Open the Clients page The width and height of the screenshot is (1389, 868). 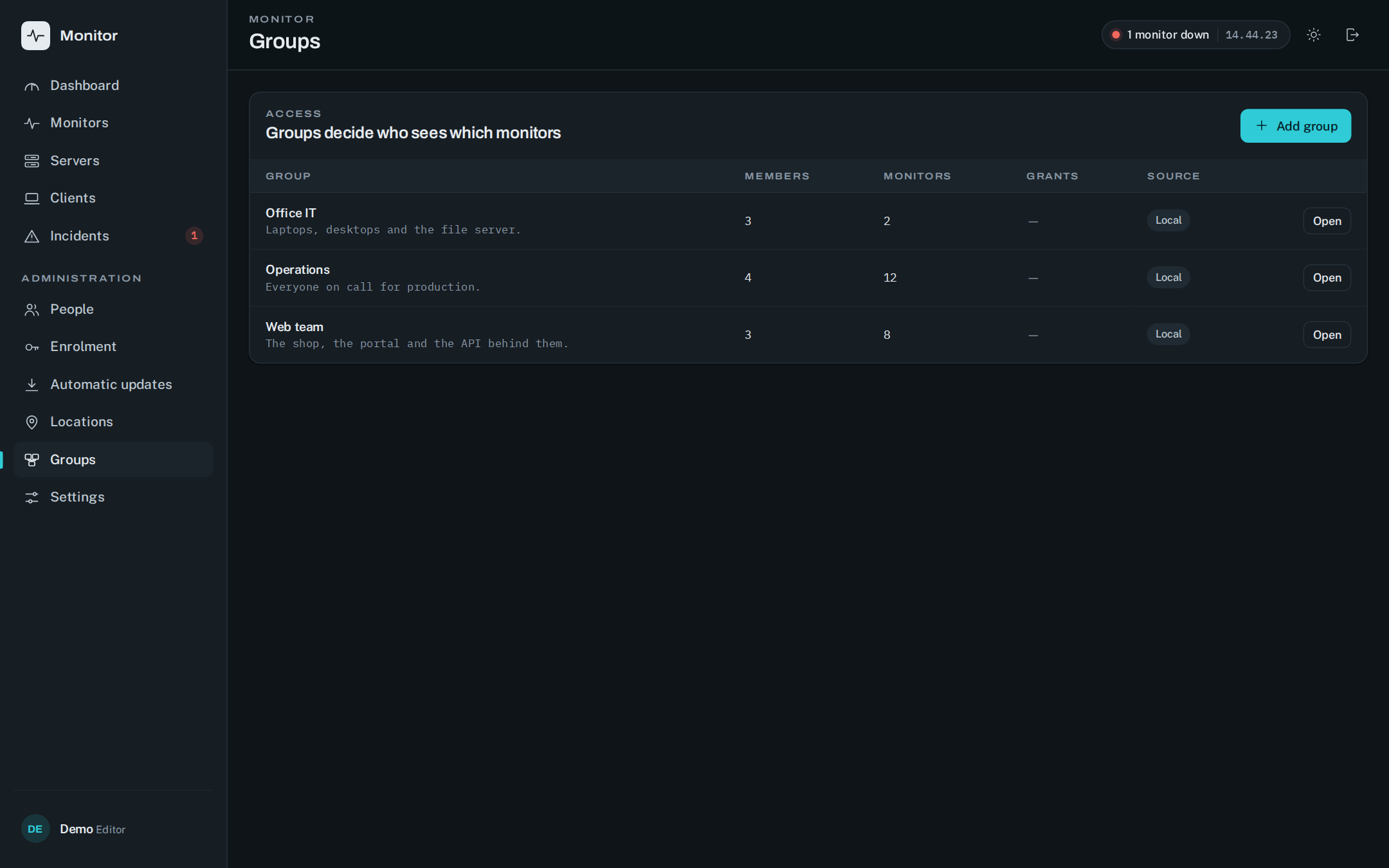(113, 198)
